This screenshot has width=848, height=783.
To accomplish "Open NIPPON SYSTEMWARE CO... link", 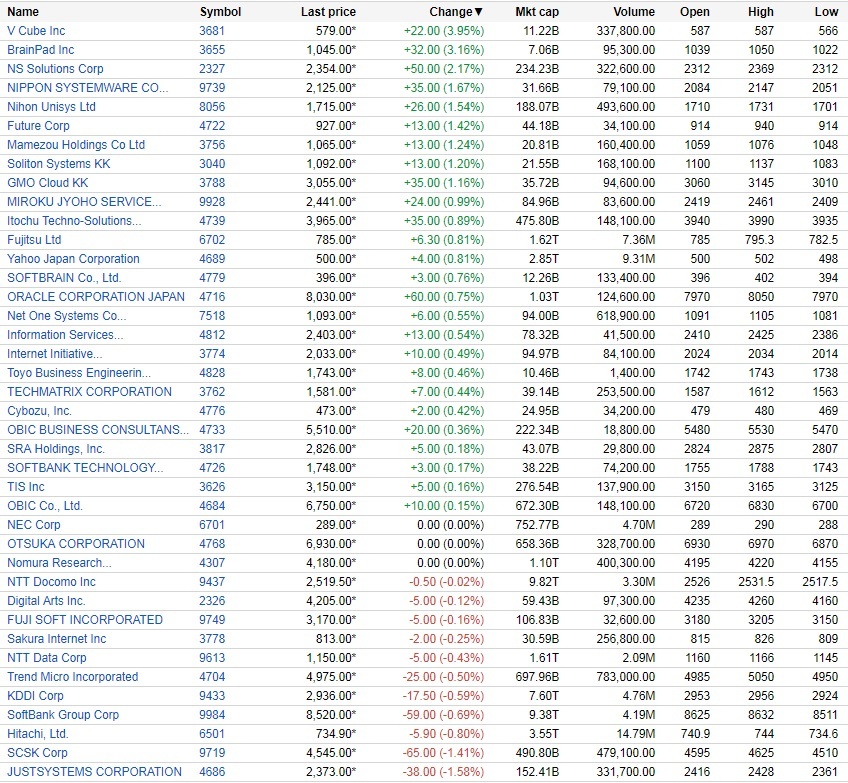I will (x=88, y=88).
